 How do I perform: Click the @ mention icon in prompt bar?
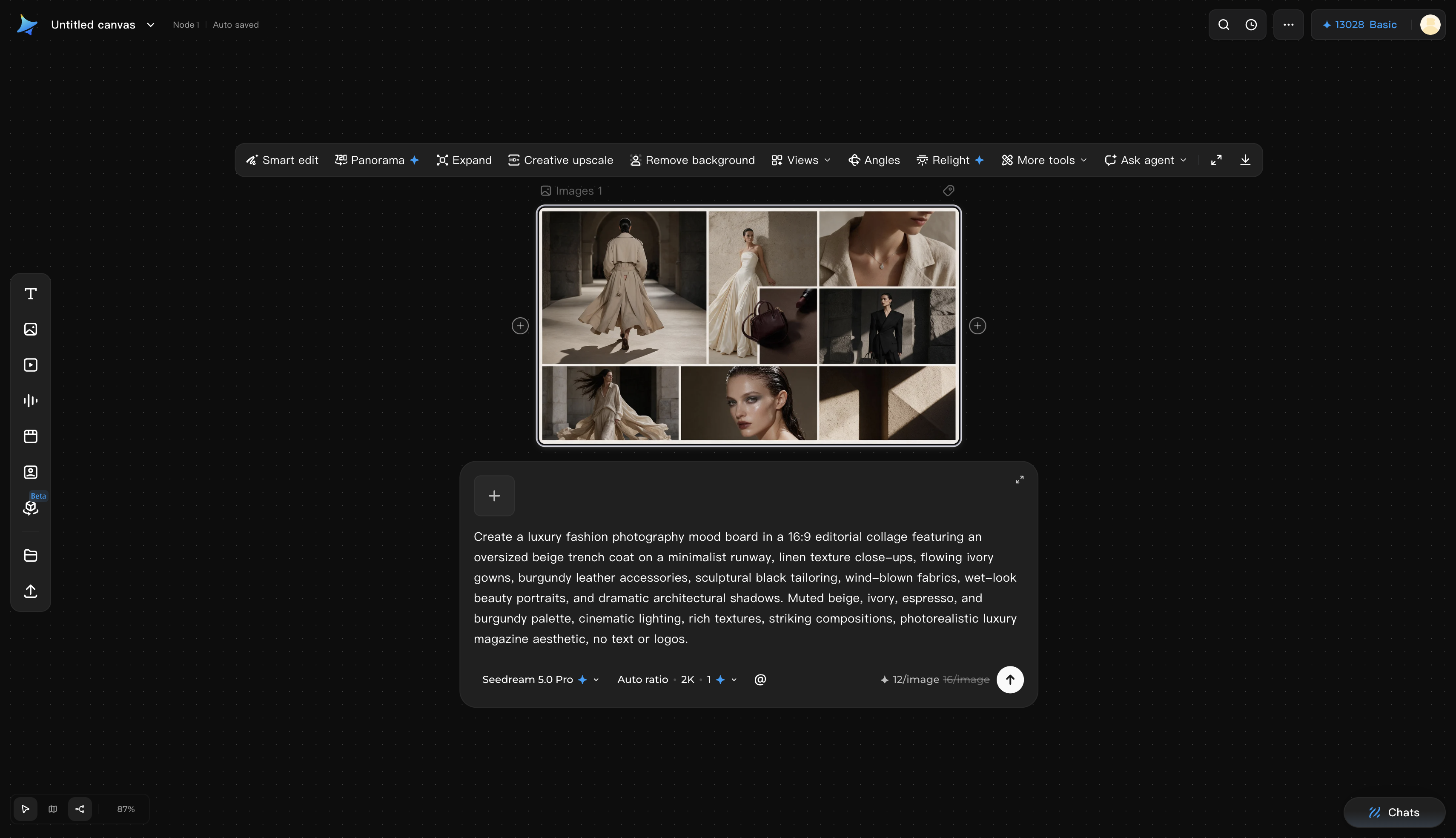click(760, 680)
